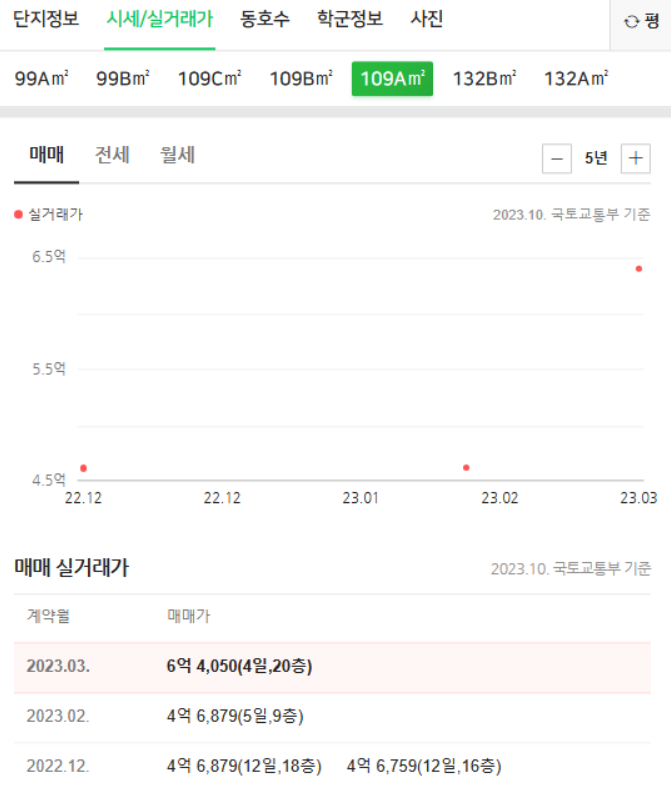
Task: Select the 2022.12. contract month cell
Action: 58,766
